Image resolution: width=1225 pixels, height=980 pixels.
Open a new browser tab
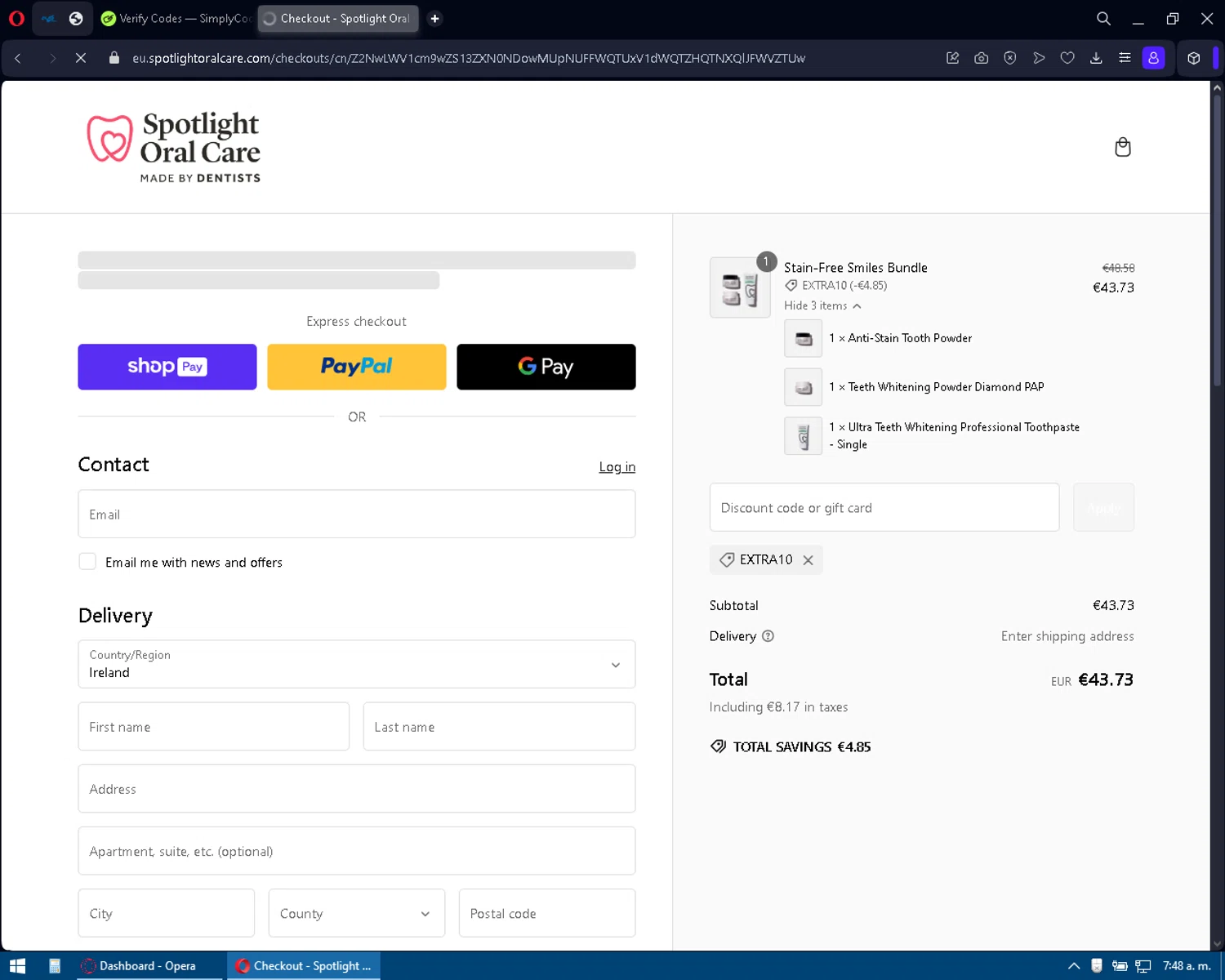[x=435, y=18]
